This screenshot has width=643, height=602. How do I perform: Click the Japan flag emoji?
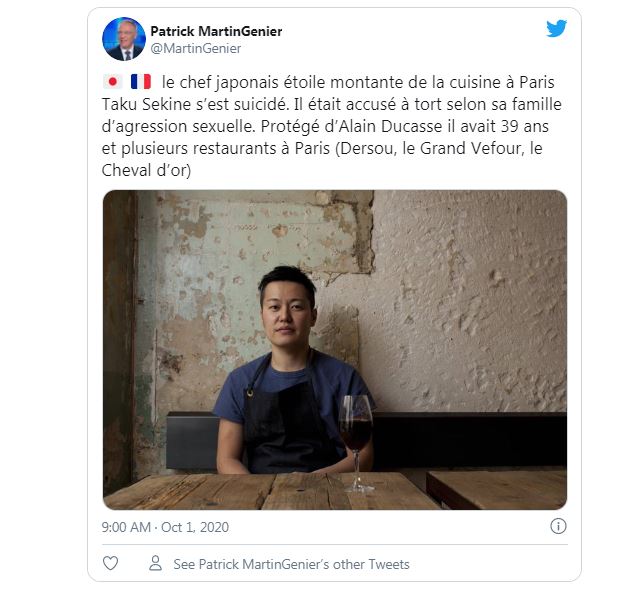[112, 82]
